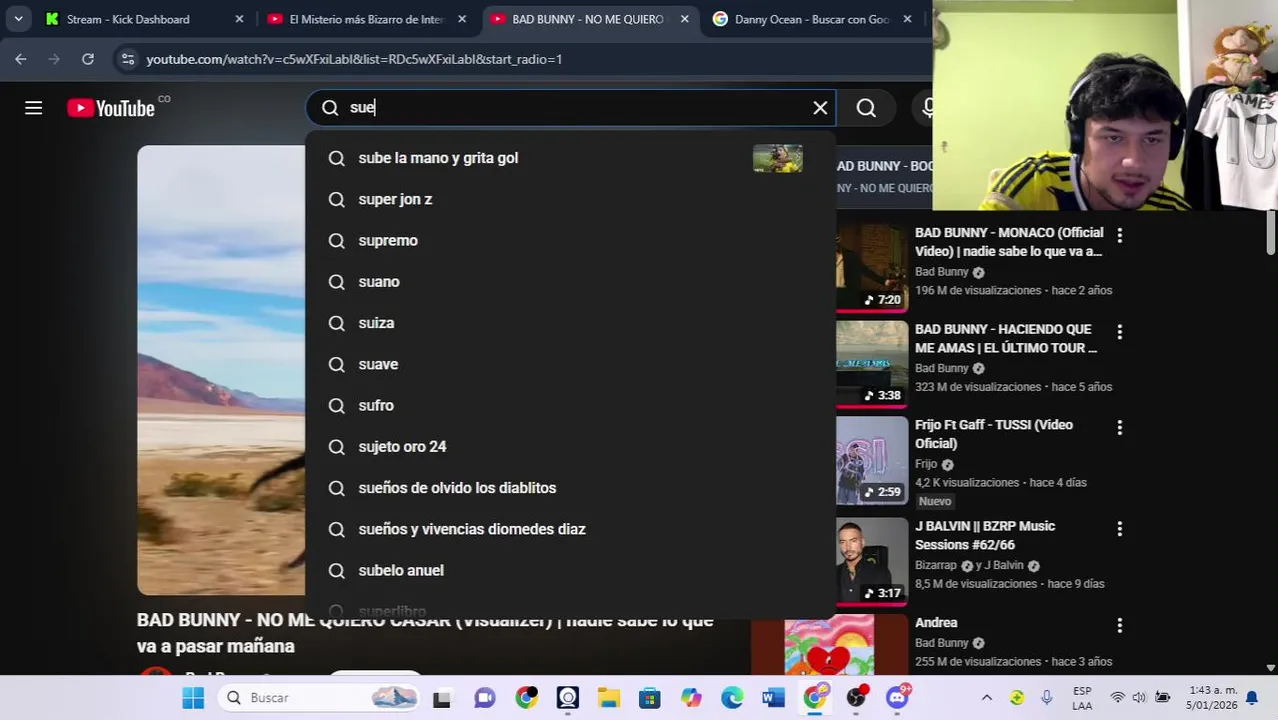Screen dimensions: 1278x720
Task: Select suggestion 'supremo'
Action: click(x=570, y=240)
